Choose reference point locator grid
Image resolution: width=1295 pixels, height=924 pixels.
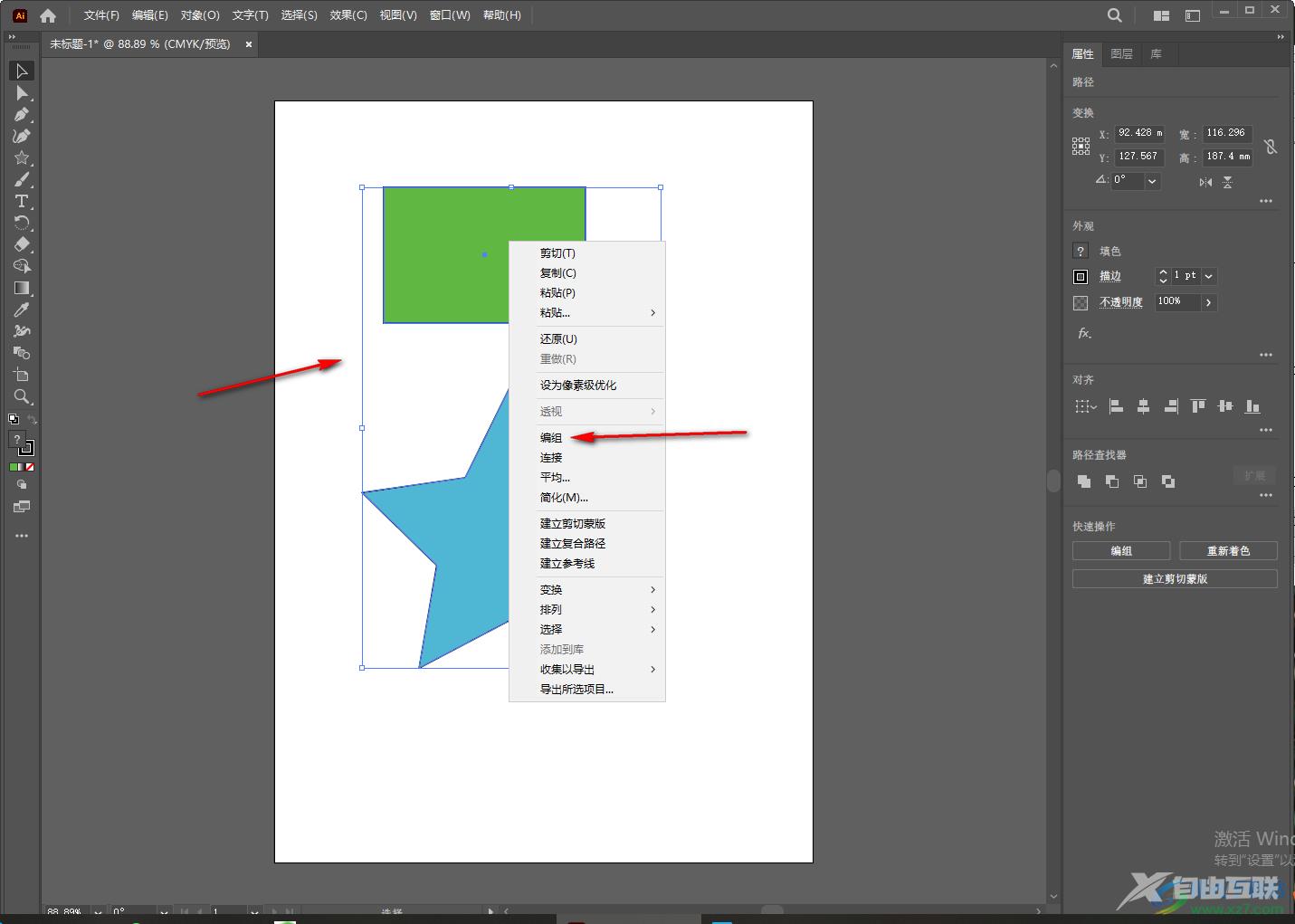[1081, 146]
